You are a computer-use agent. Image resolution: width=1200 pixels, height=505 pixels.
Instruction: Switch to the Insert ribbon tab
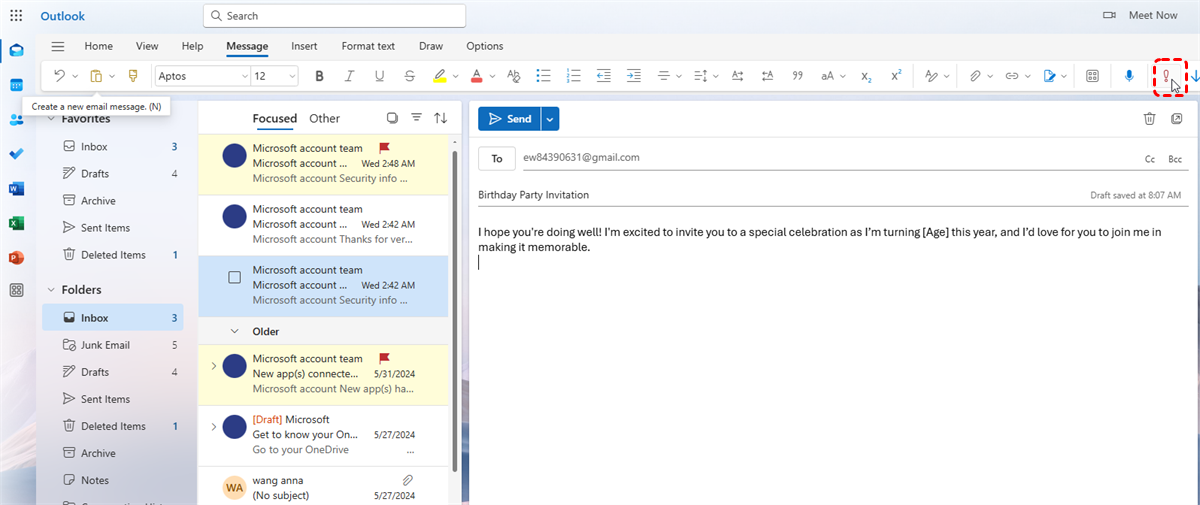(x=304, y=46)
